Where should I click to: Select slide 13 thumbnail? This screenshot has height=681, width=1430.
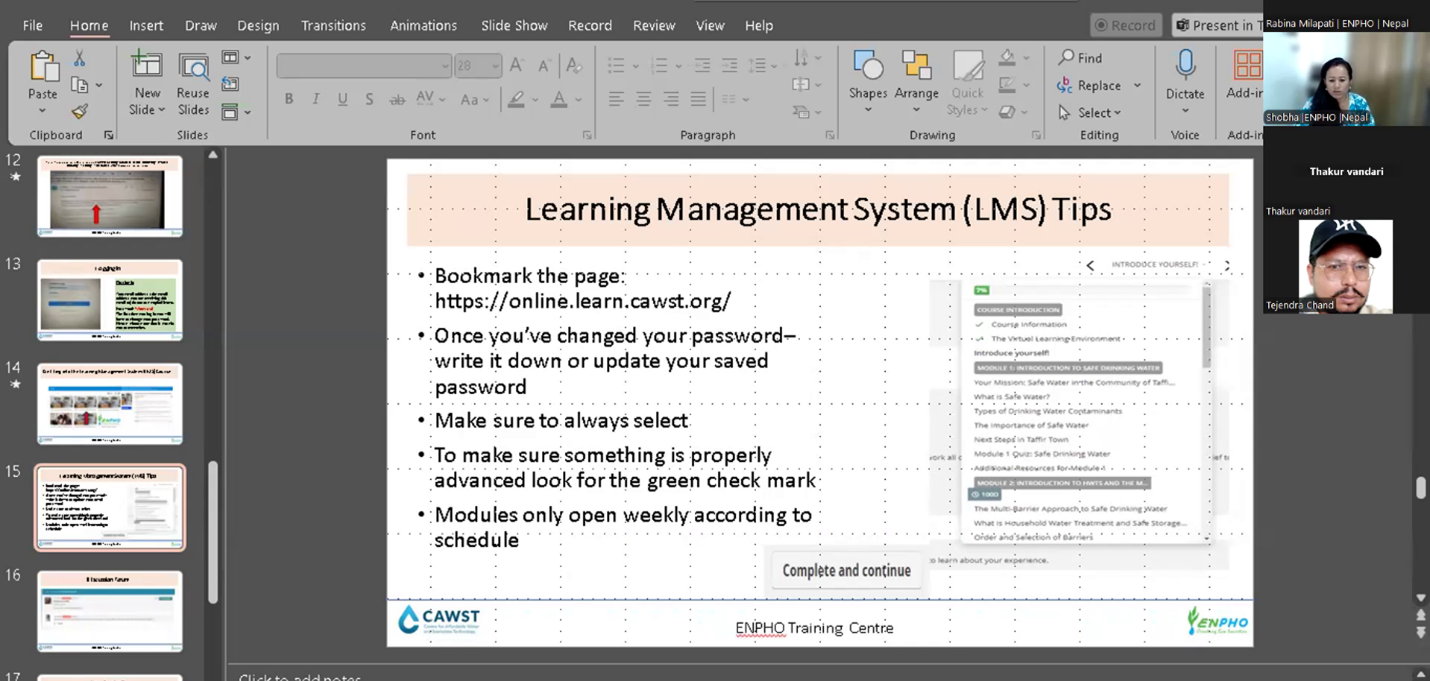tap(110, 300)
